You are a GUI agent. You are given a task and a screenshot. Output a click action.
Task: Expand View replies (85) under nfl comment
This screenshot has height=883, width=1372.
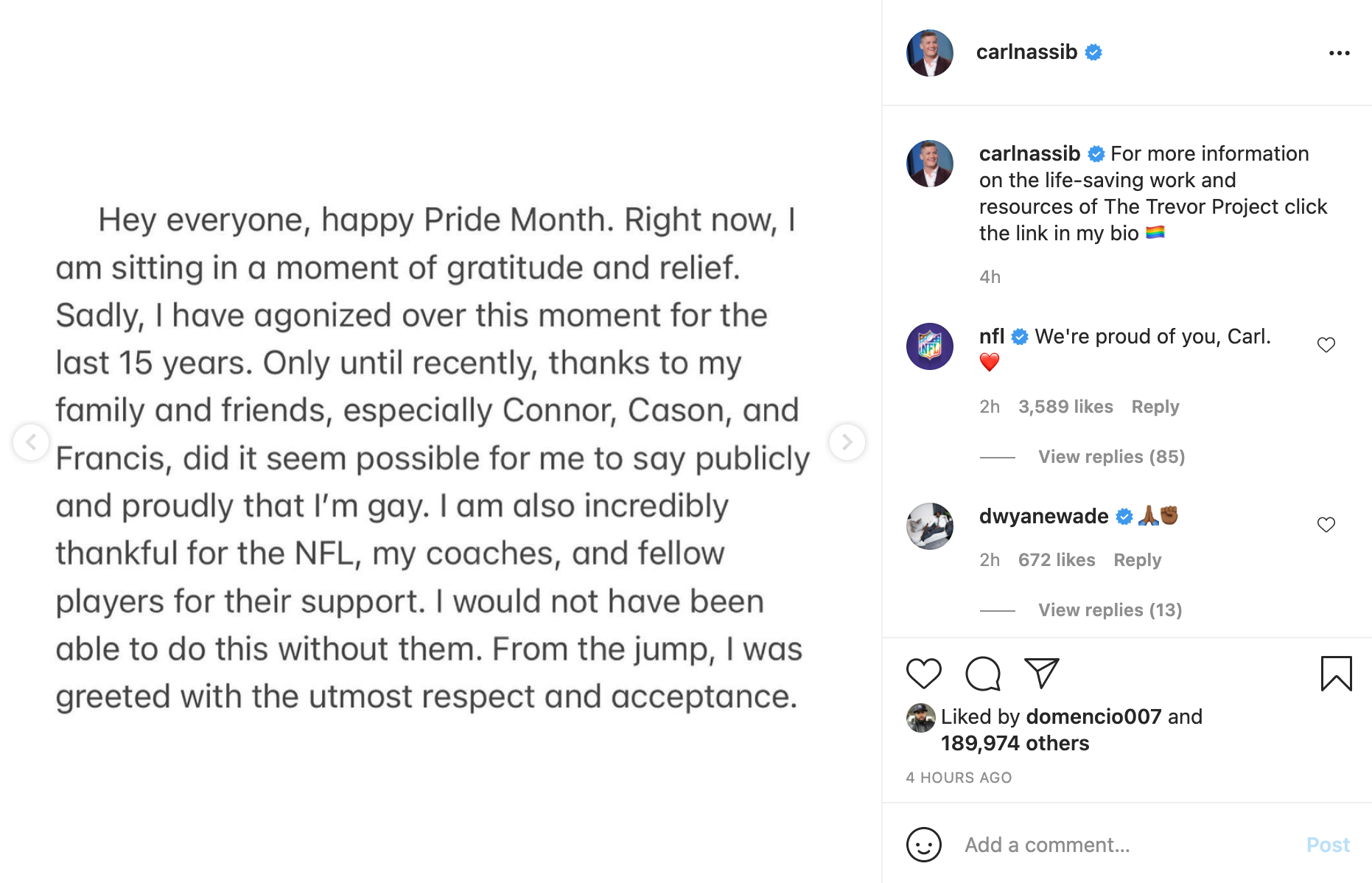pyautogui.click(x=1111, y=457)
